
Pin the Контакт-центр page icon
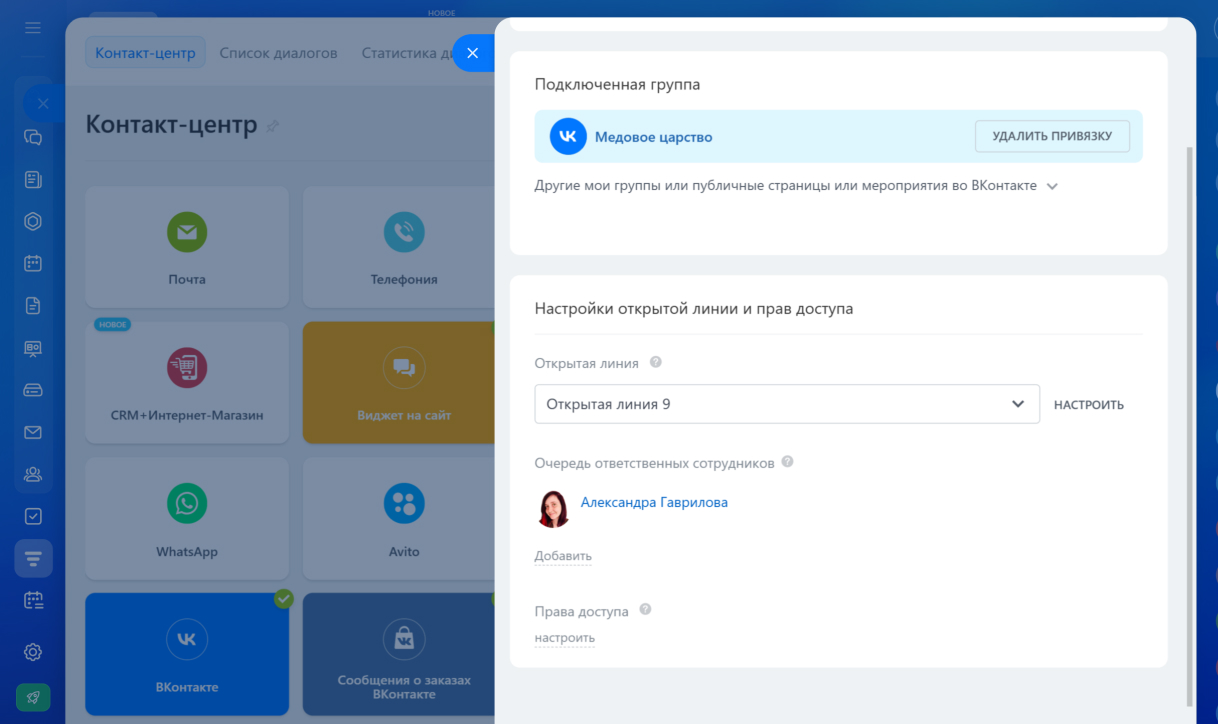click(272, 126)
